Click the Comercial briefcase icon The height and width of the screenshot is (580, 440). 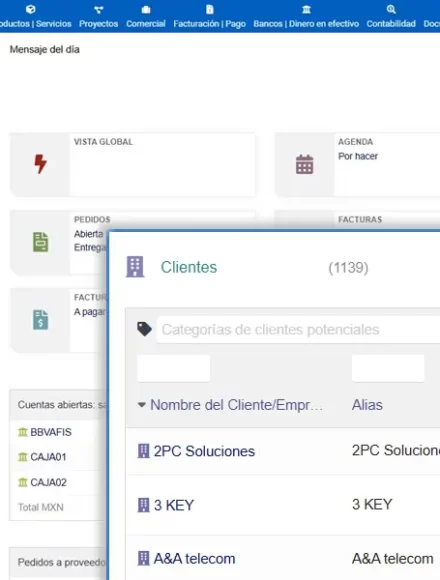click(x=146, y=10)
